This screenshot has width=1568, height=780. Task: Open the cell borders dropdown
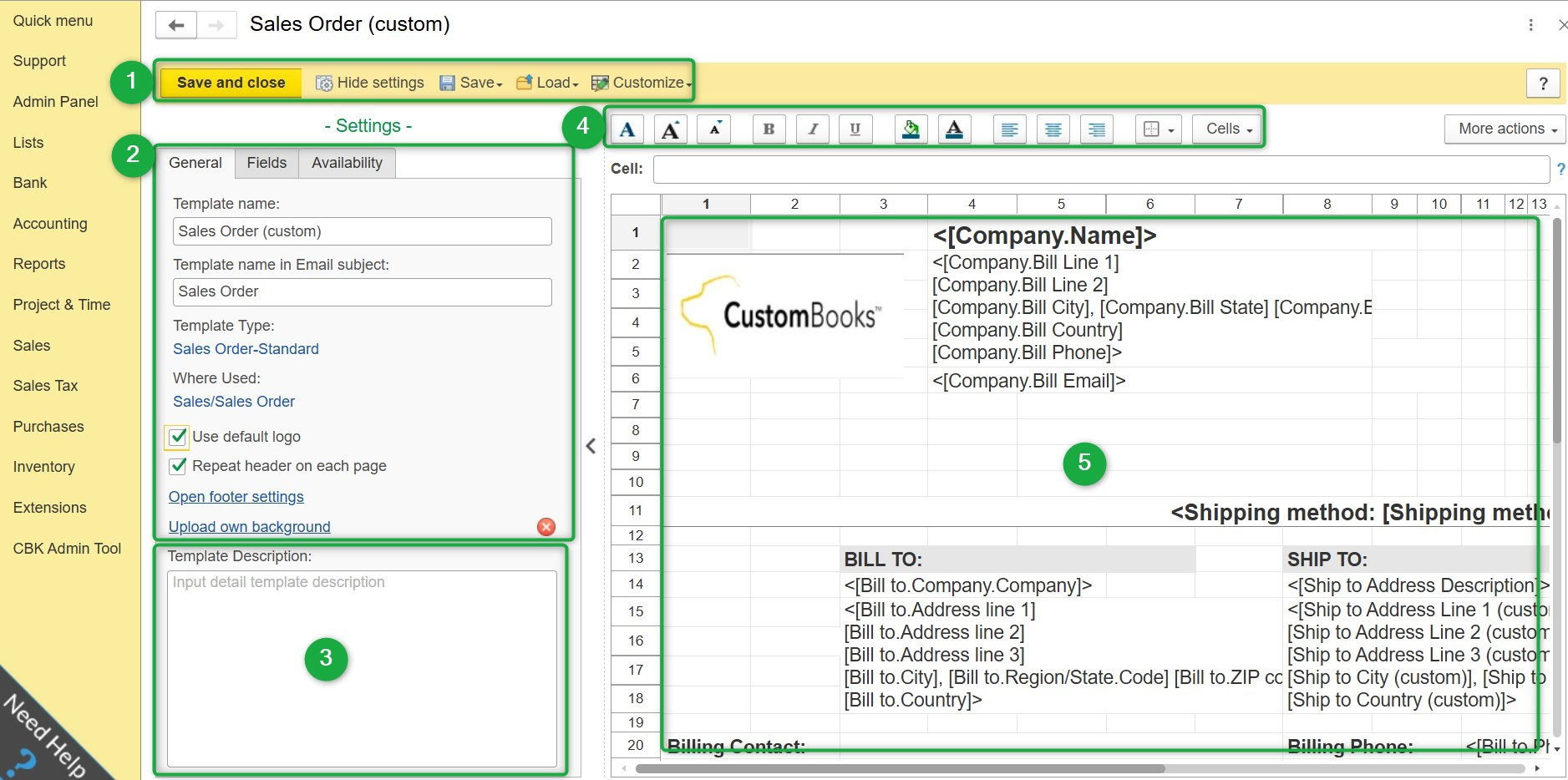tap(1158, 129)
